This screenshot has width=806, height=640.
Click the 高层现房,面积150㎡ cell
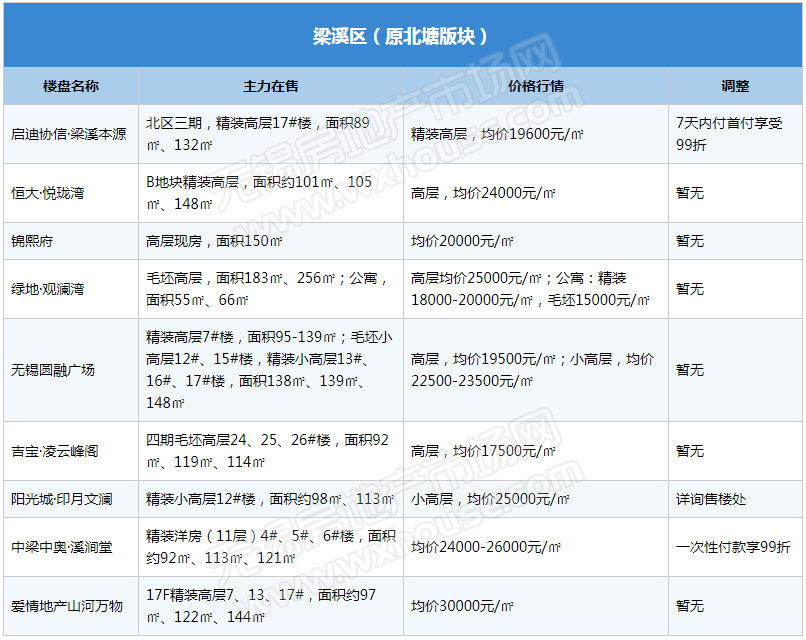(x=214, y=241)
